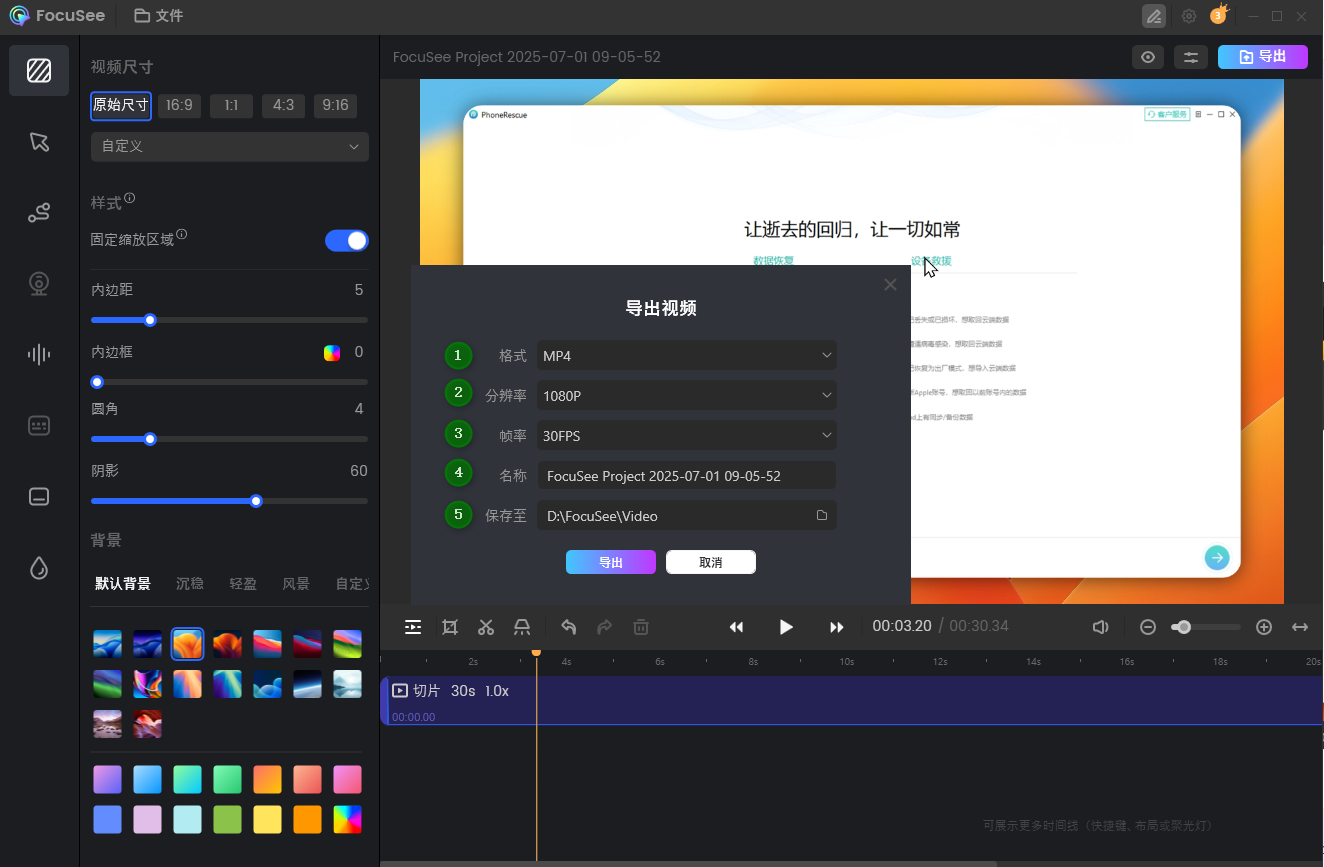The width and height of the screenshot is (1324, 867).
Task: Click the notification badge icon
Action: pos(1218,15)
